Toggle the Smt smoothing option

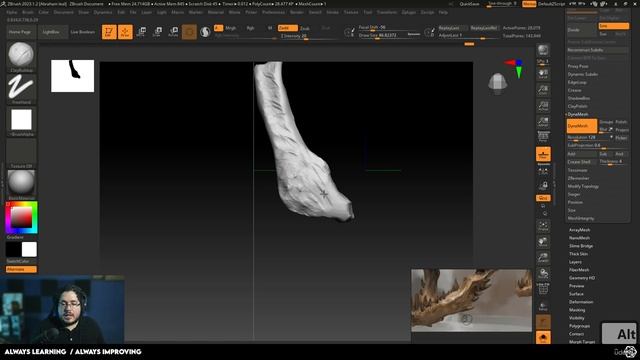(613, 26)
